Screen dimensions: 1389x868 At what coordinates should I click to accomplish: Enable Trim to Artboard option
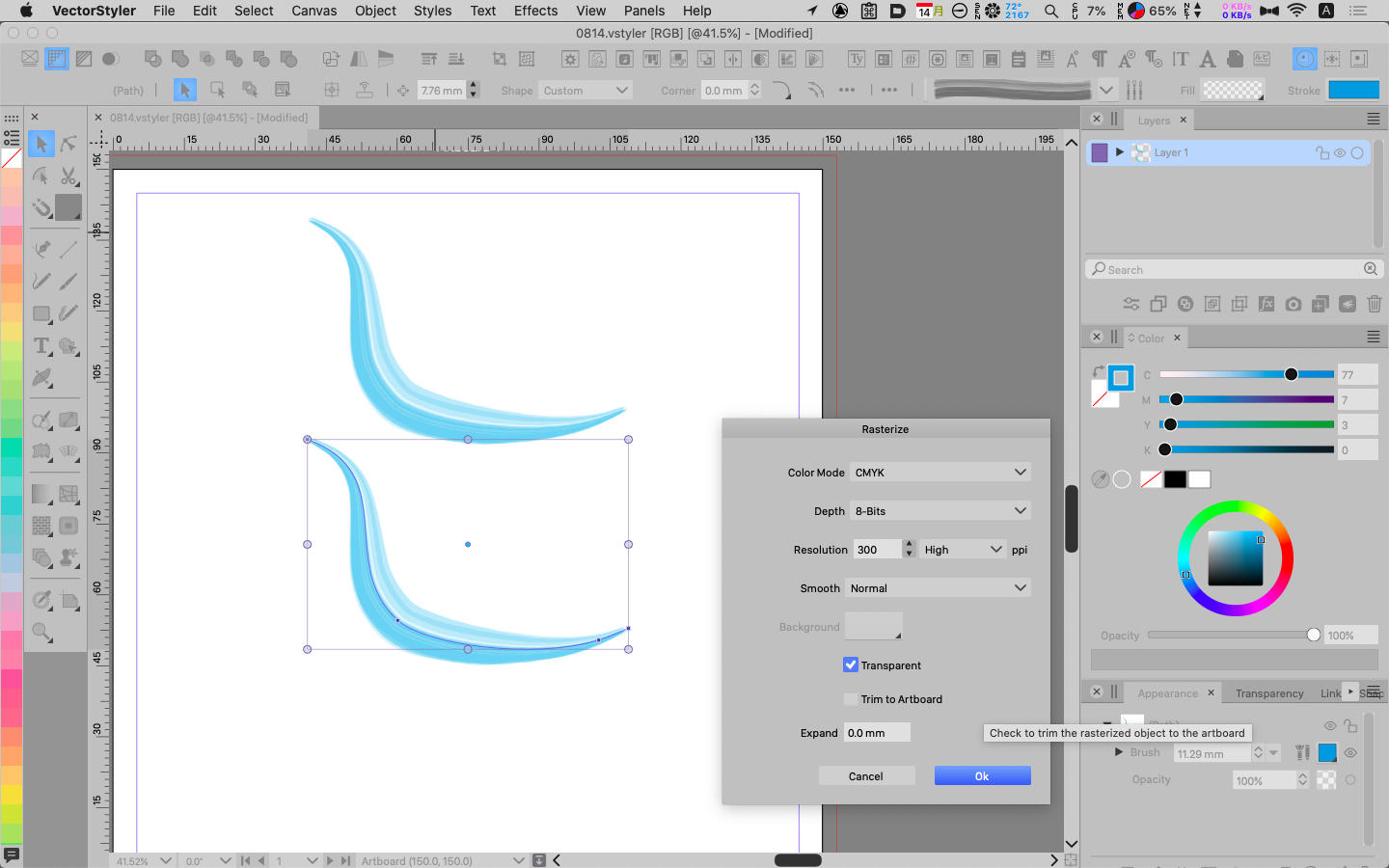851,699
